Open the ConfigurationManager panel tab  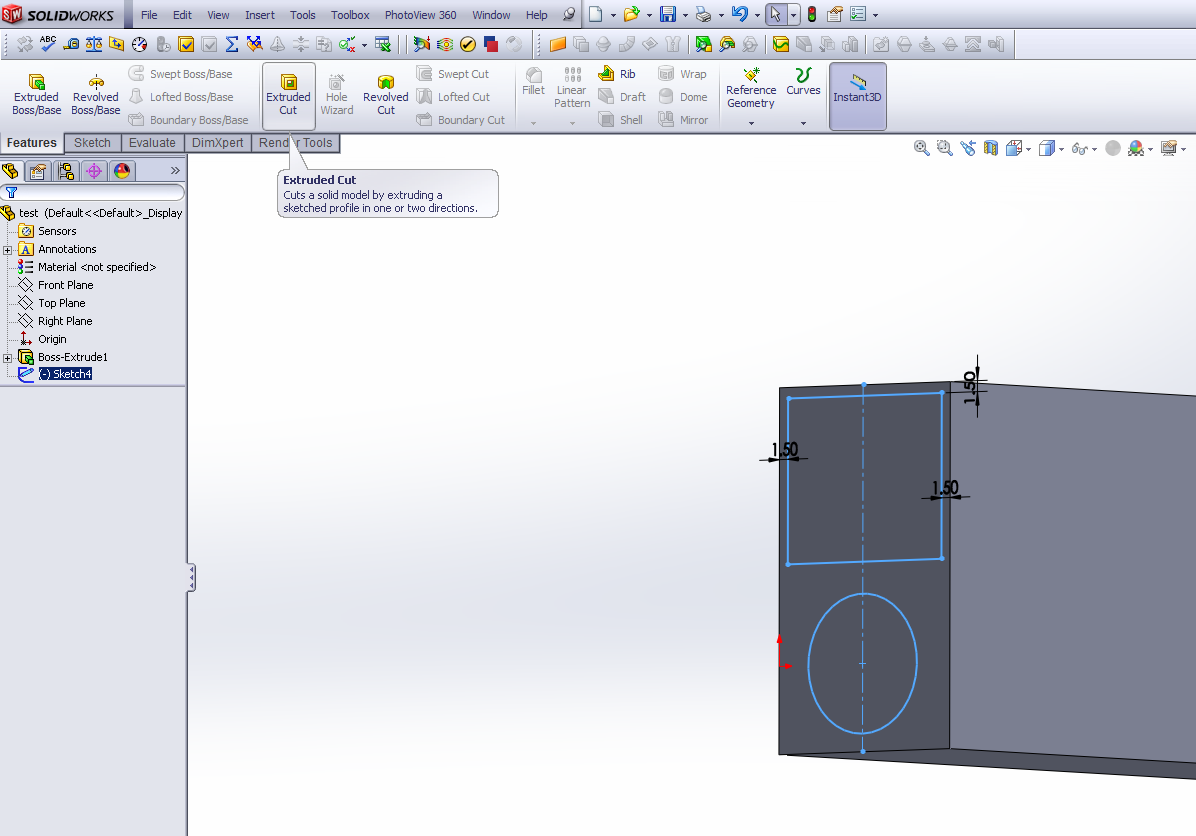click(66, 171)
